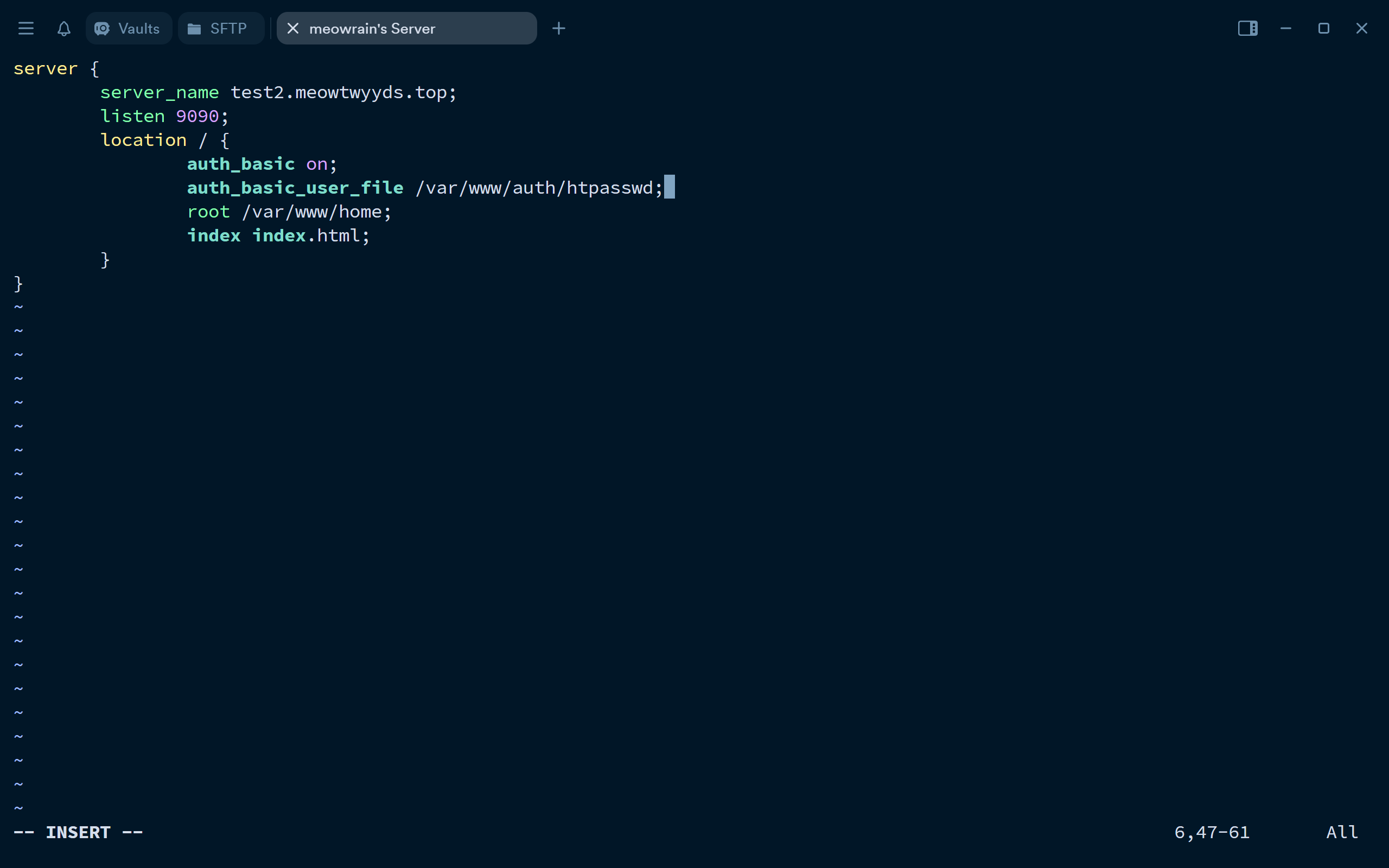Click the SFTP folder icon
The width and height of the screenshot is (1389, 868).
click(194, 28)
